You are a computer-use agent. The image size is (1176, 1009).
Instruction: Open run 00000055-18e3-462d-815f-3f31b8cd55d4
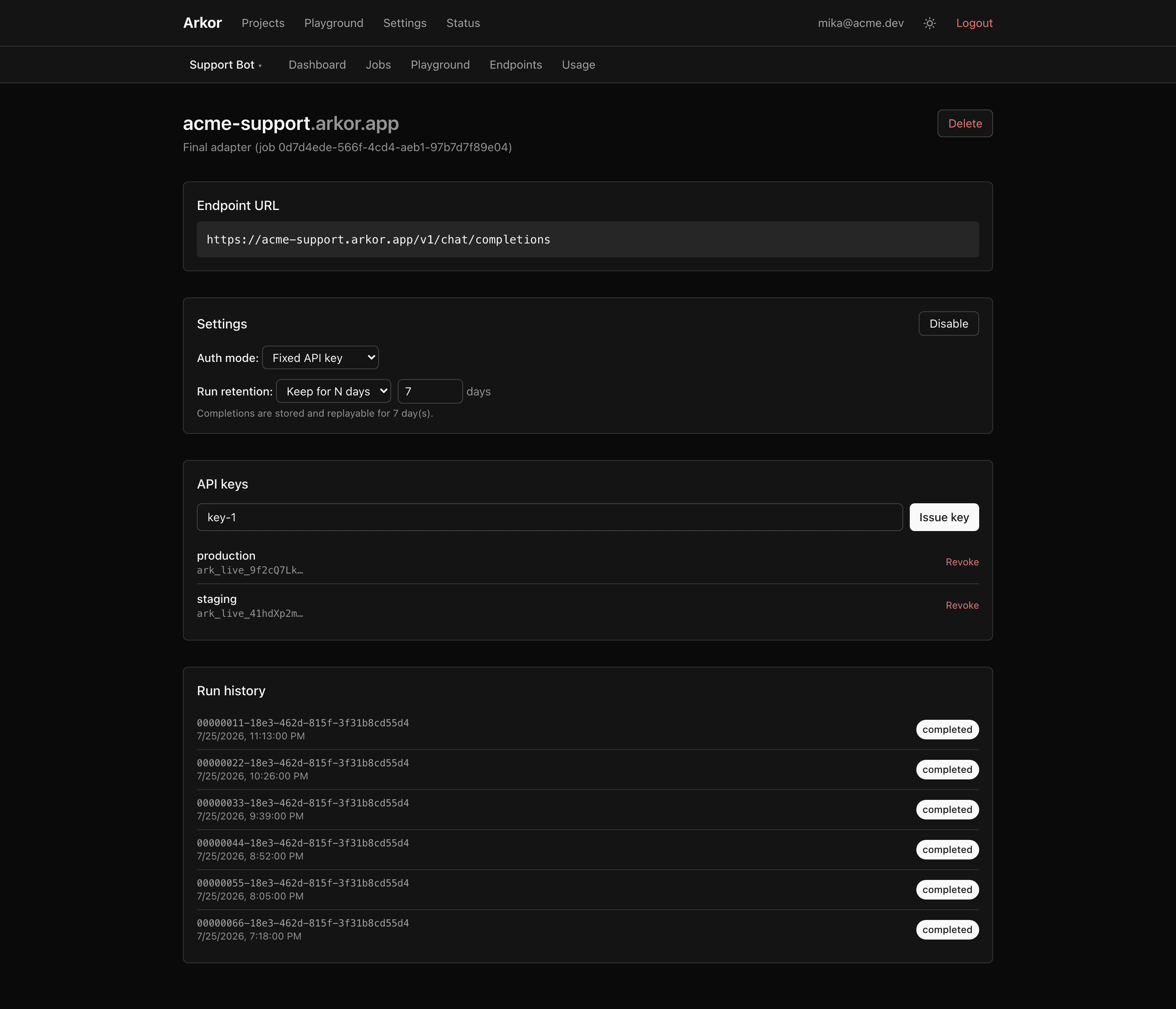pos(588,890)
